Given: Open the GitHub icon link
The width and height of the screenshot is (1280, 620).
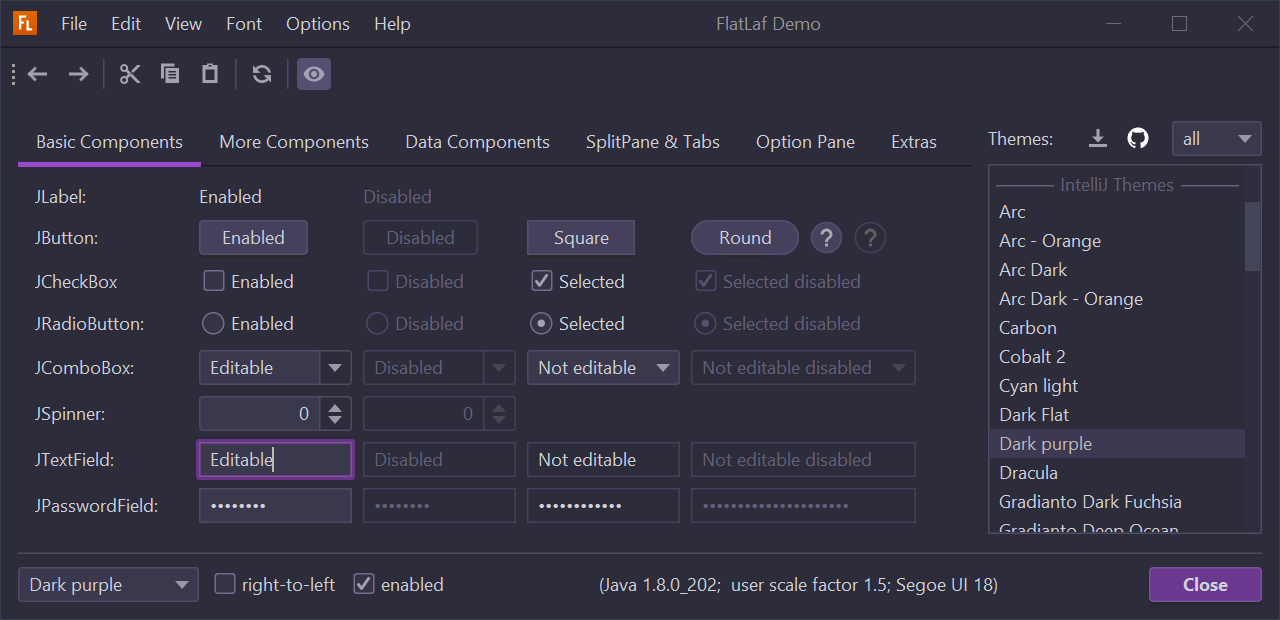Looking at the screenshot, I should 1138,139.
